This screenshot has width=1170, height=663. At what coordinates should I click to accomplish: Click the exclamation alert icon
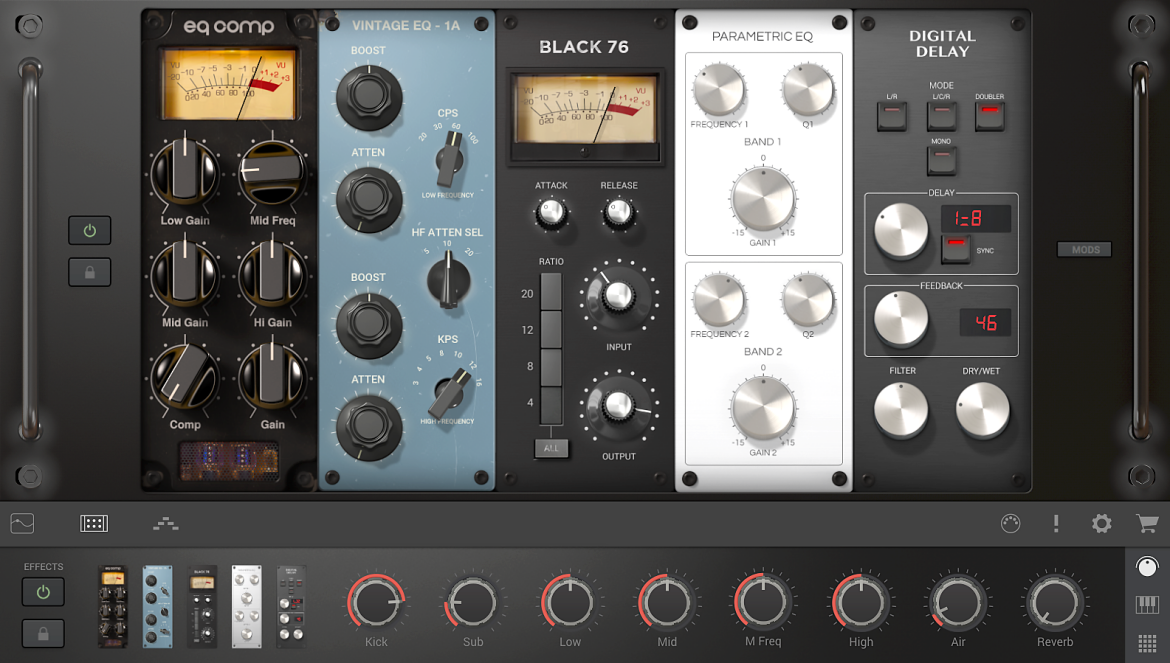click(1056, 524)
